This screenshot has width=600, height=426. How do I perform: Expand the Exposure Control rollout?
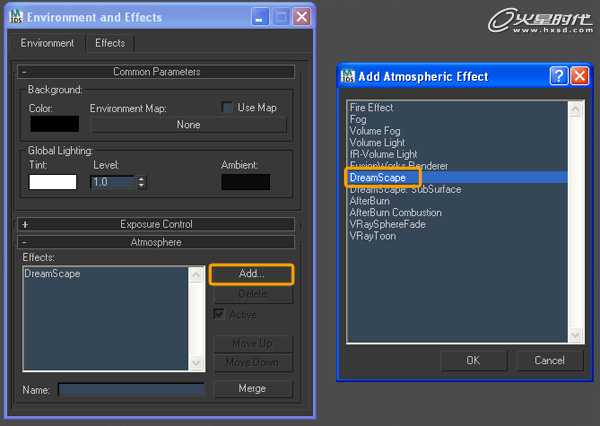click(156, 224)
